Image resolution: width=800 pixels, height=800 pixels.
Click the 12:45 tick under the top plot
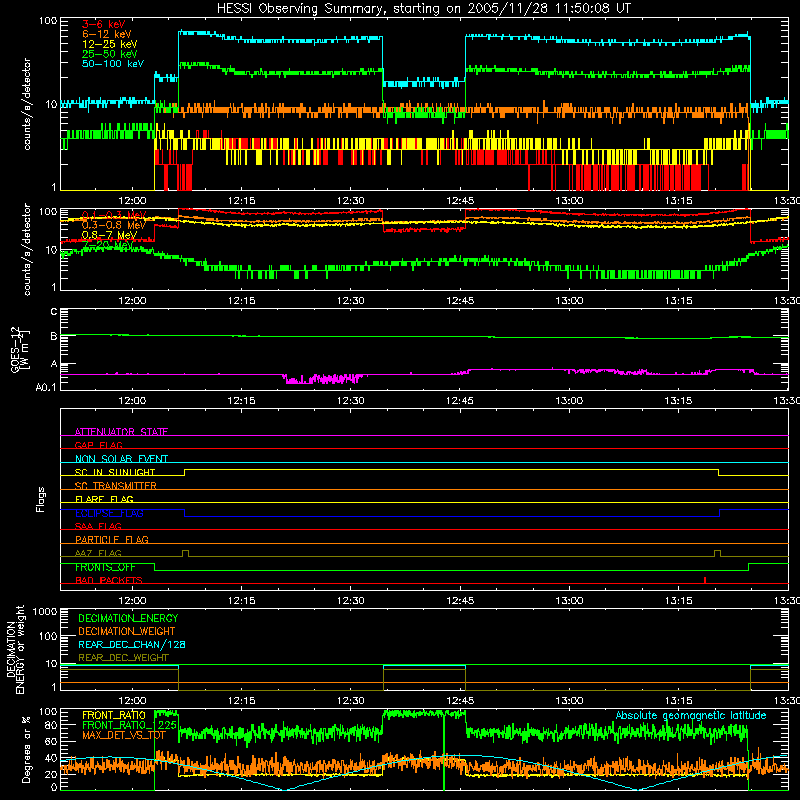coord(460,201)
